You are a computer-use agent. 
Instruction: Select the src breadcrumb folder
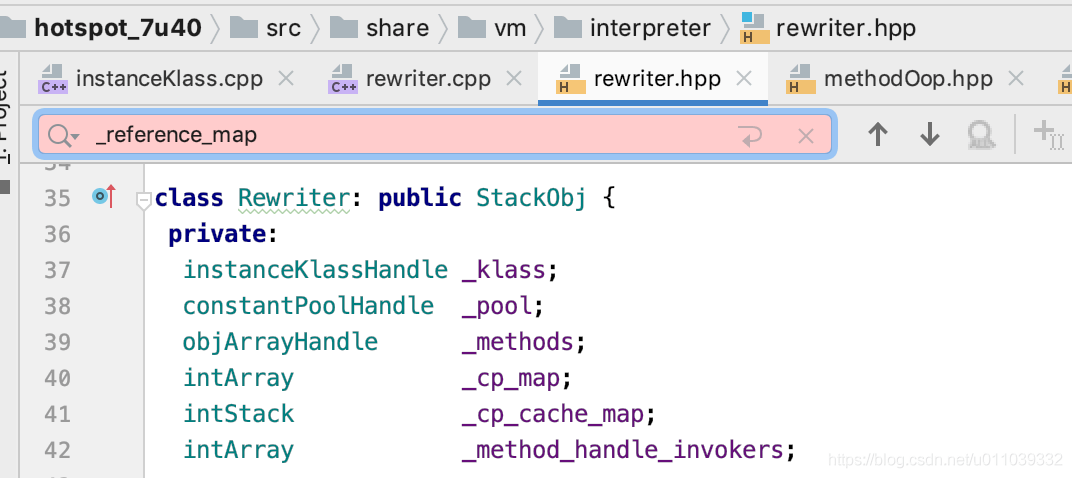(266, 28)
